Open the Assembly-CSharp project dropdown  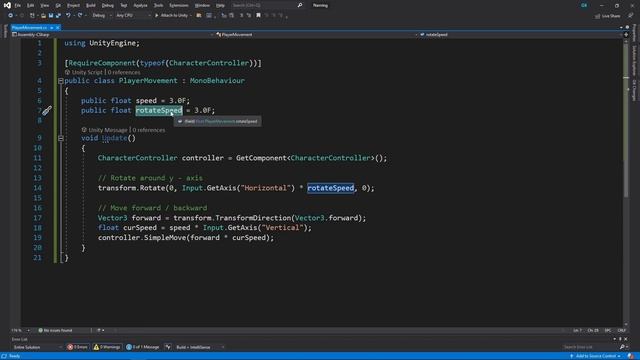[x=112, y=35]
